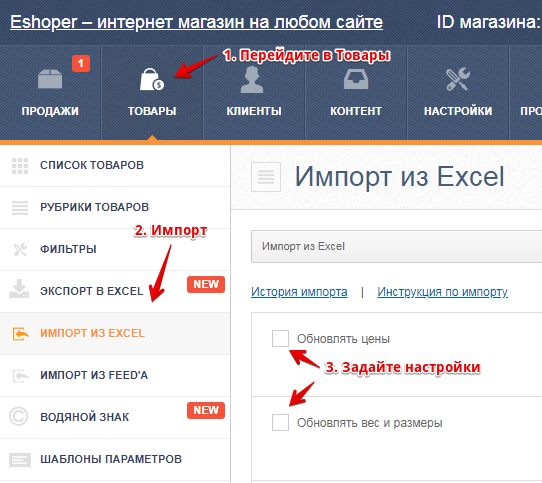
Task: Click the orange arrow icon beside Импорт из Excel
Action: pos(20,334)
